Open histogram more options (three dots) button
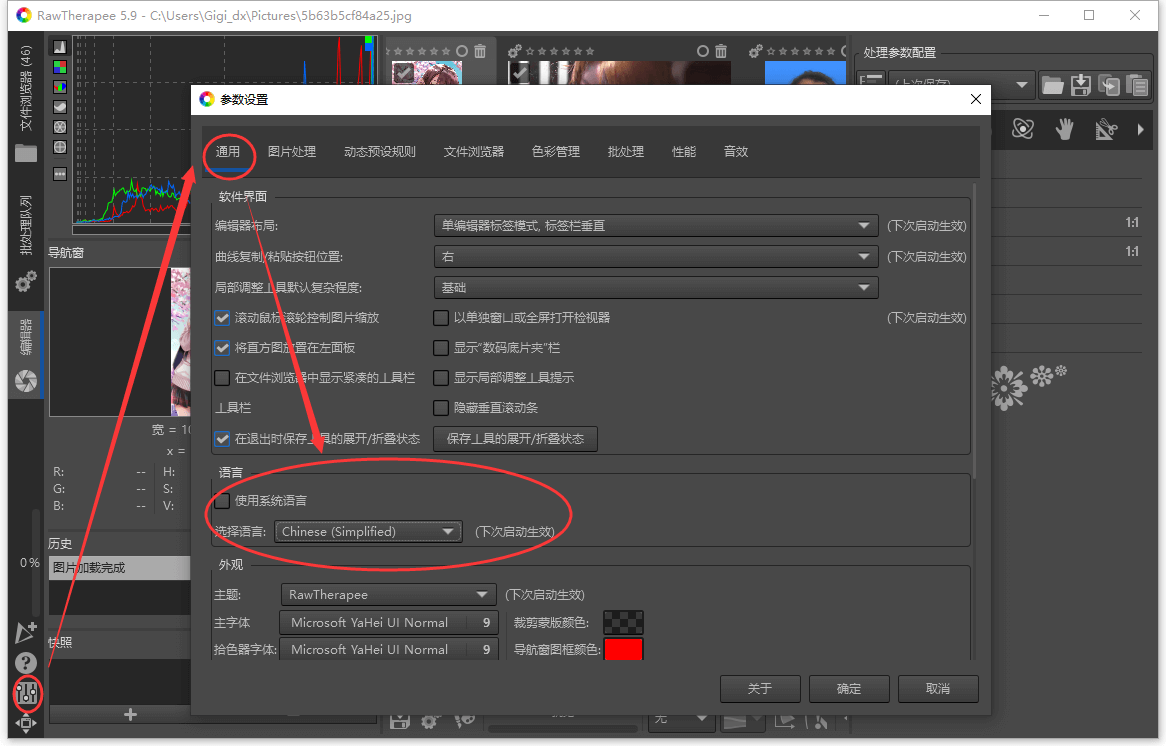Screen dimensions: 1166x746 59,174
